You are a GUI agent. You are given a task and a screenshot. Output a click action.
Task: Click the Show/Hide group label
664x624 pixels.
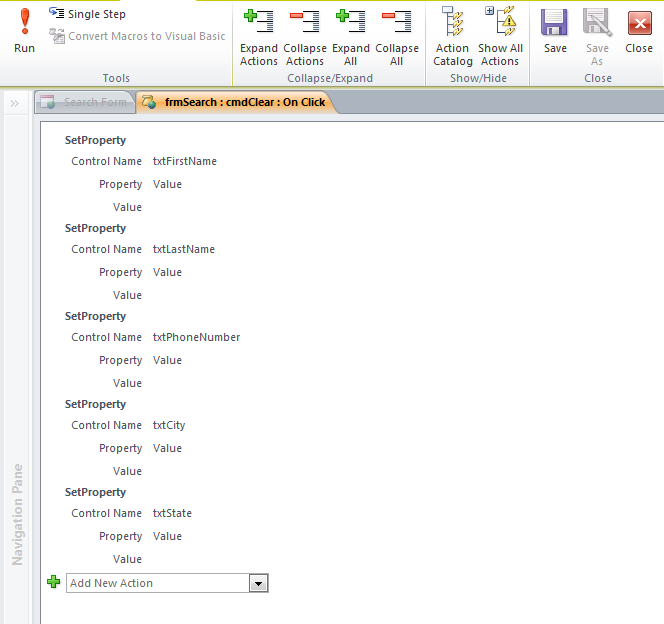coord(479,78)
